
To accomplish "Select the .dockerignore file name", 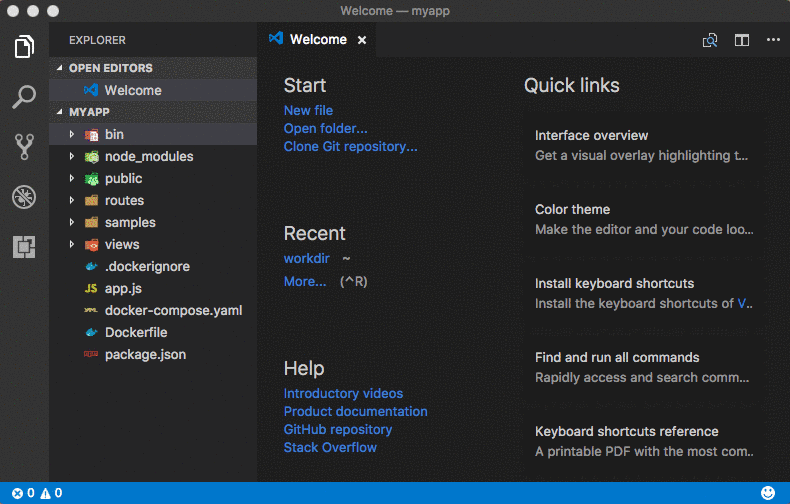I will tap(147, 267).
